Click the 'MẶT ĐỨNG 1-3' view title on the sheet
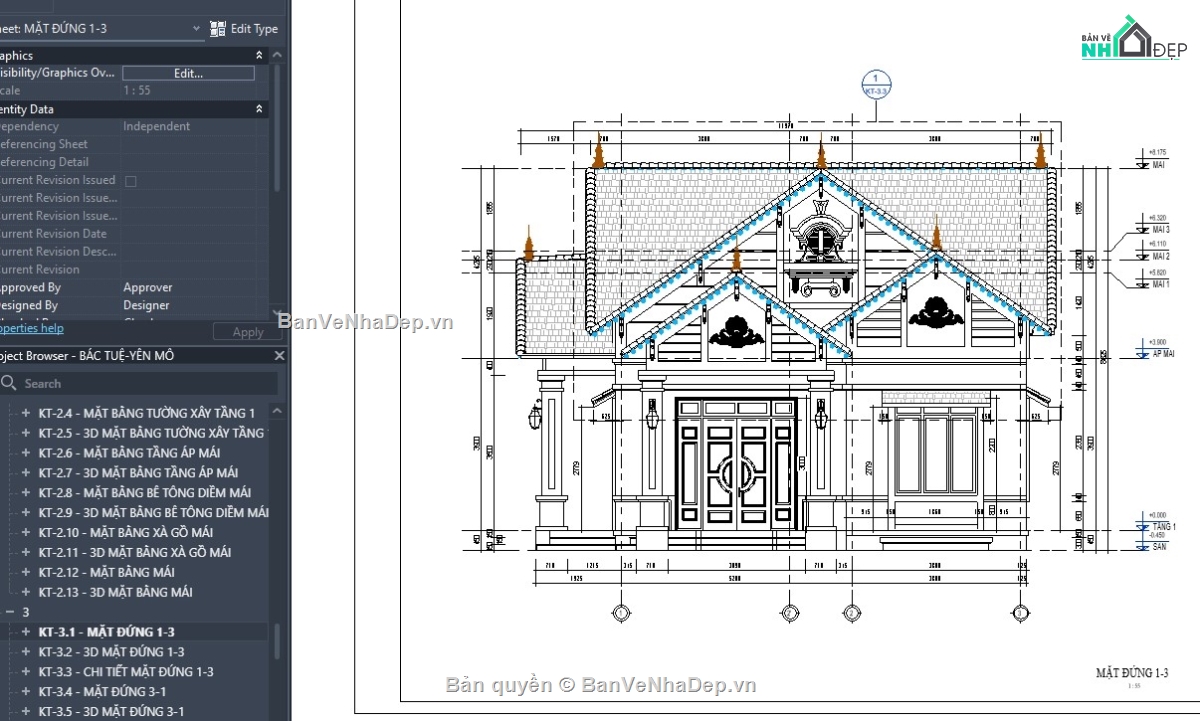The height and width of the screenshot is (721, 1200). pyautogui.click(x=1132, y=673)
